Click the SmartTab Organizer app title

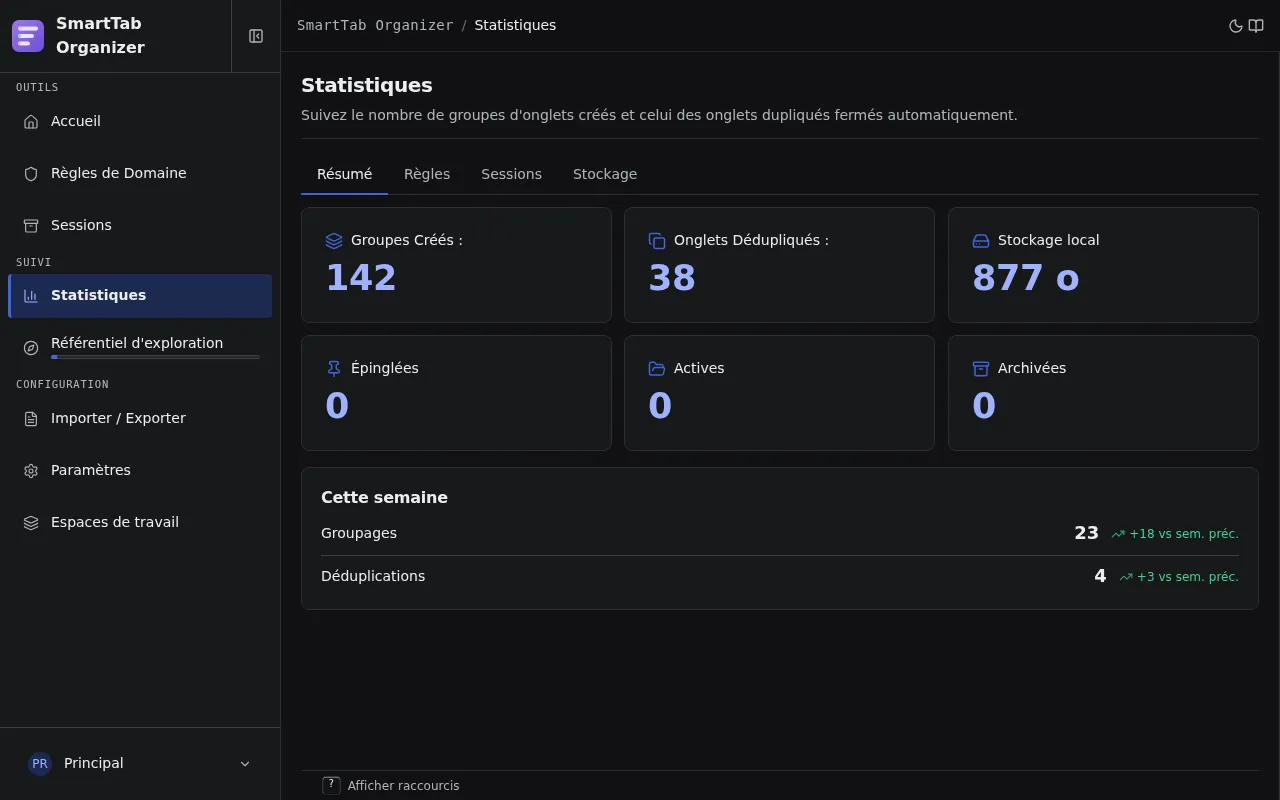100,36
